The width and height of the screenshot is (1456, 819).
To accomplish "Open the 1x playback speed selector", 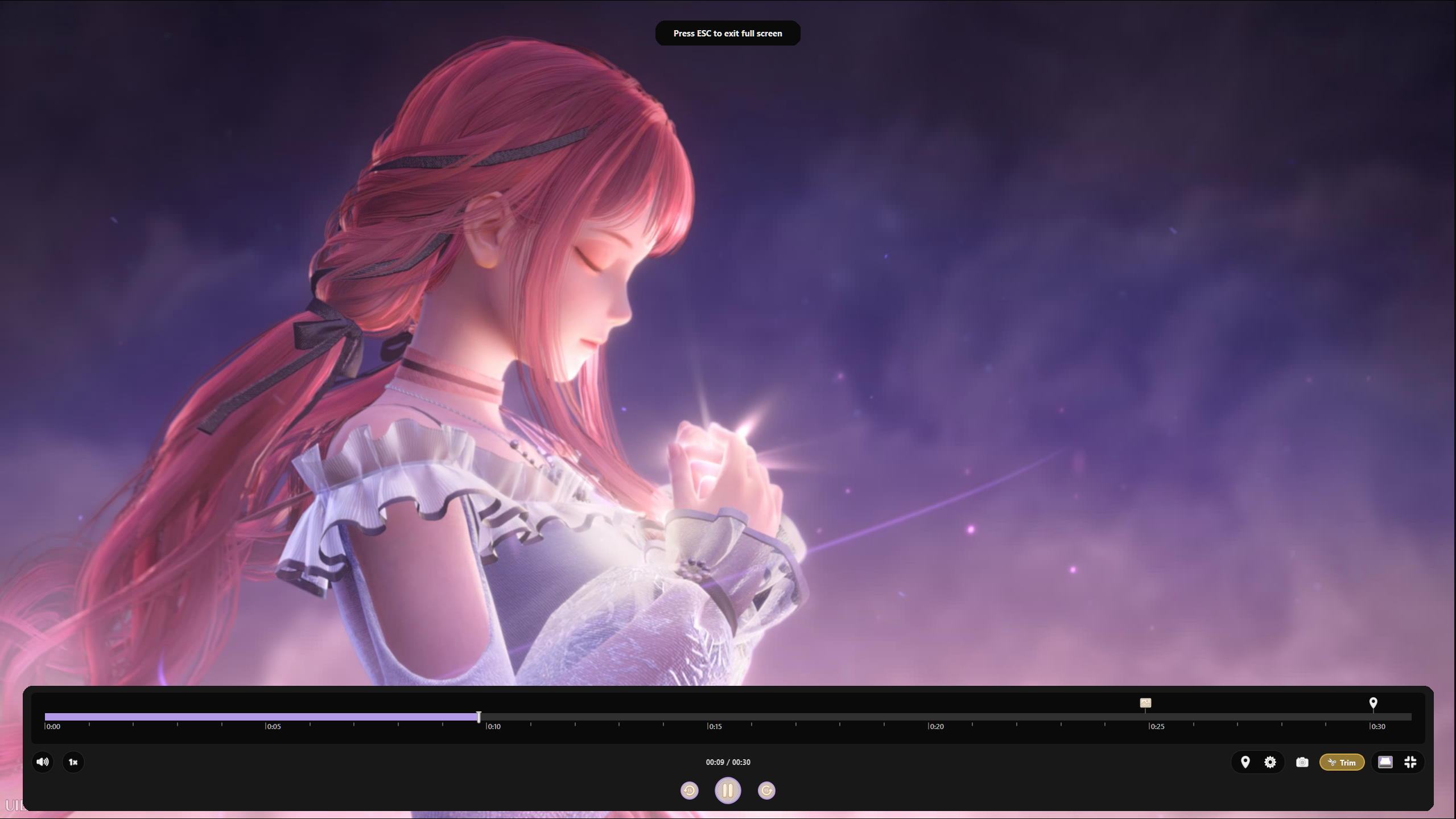I will [73, 762].
